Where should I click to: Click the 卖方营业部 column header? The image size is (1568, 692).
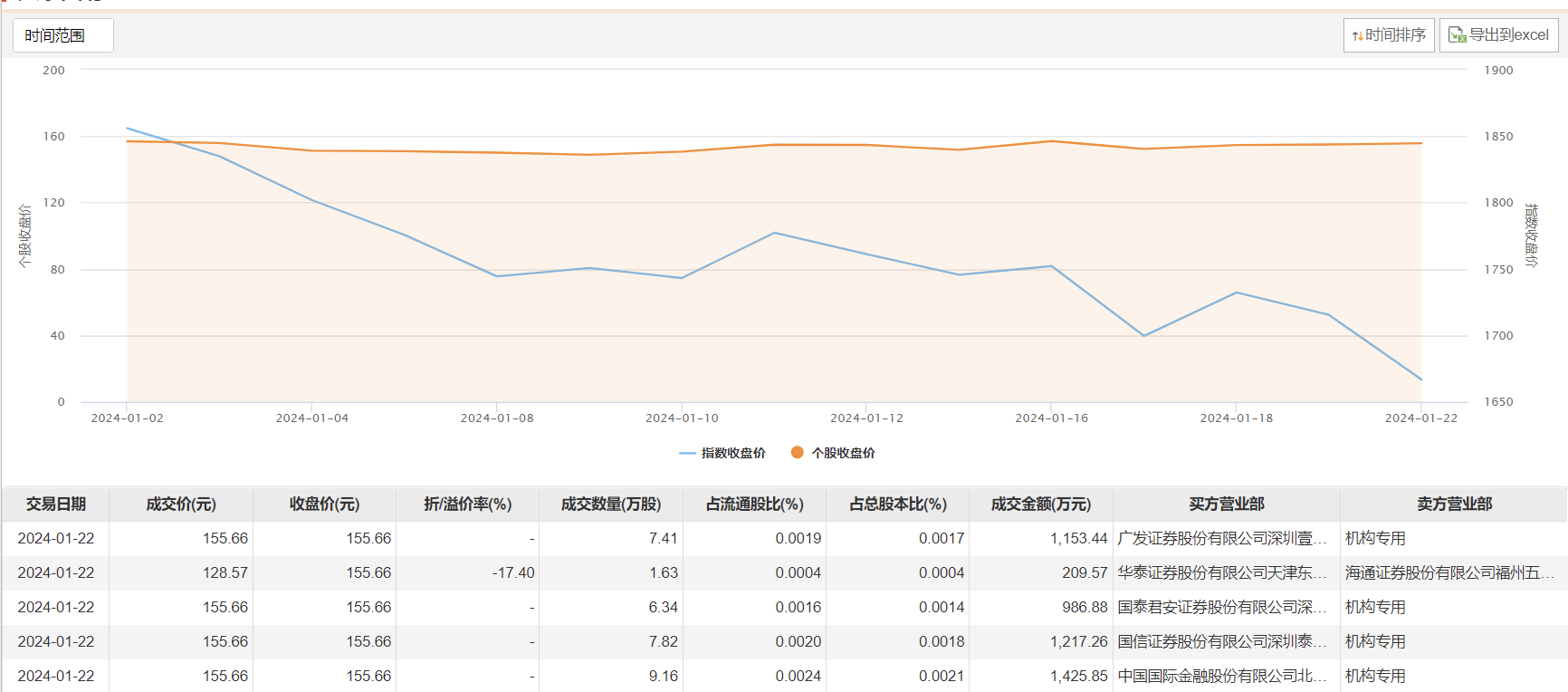pos(1454,505)
